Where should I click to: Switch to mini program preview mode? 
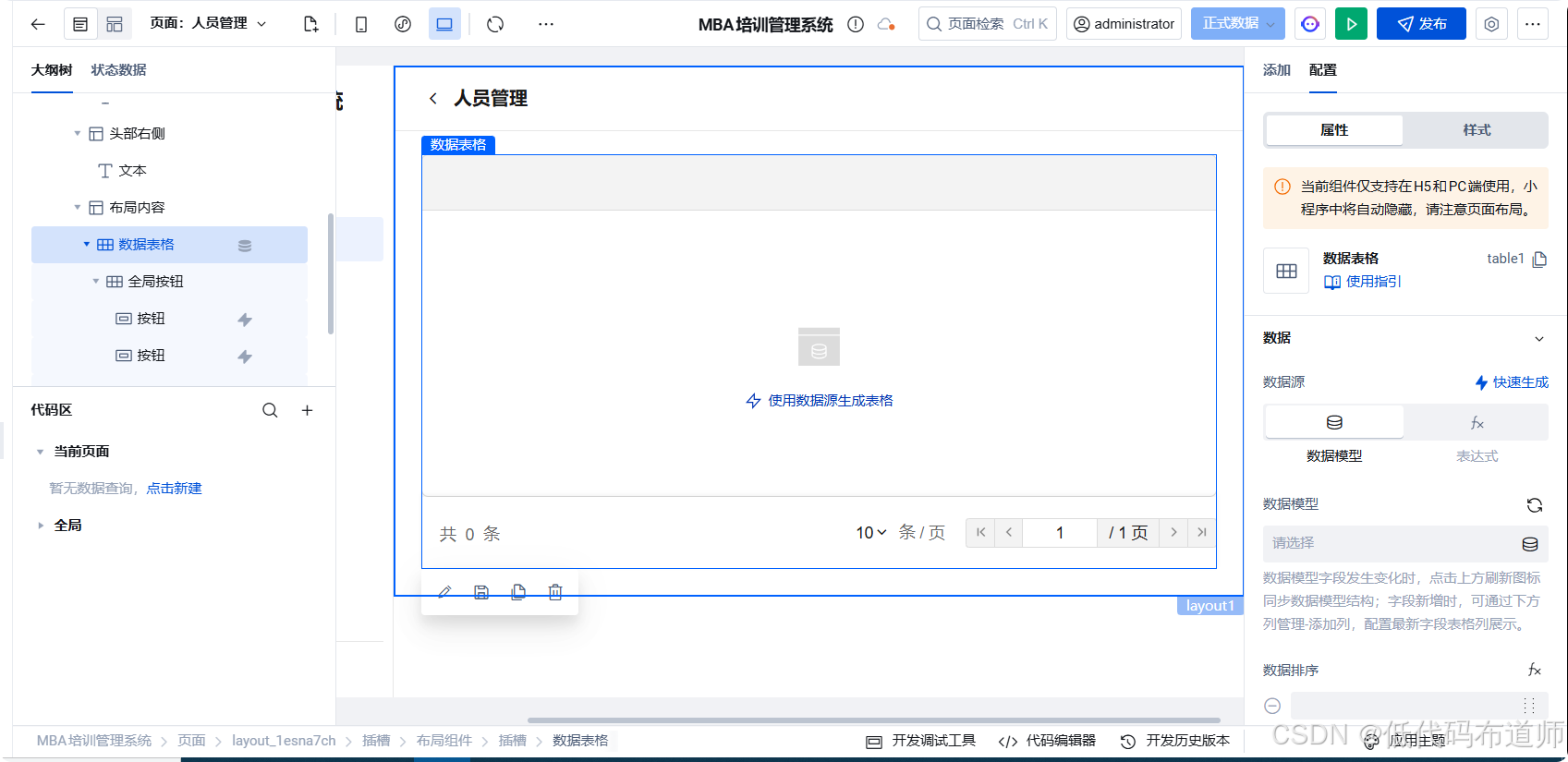pyautogui.click(x=403, y=24)
